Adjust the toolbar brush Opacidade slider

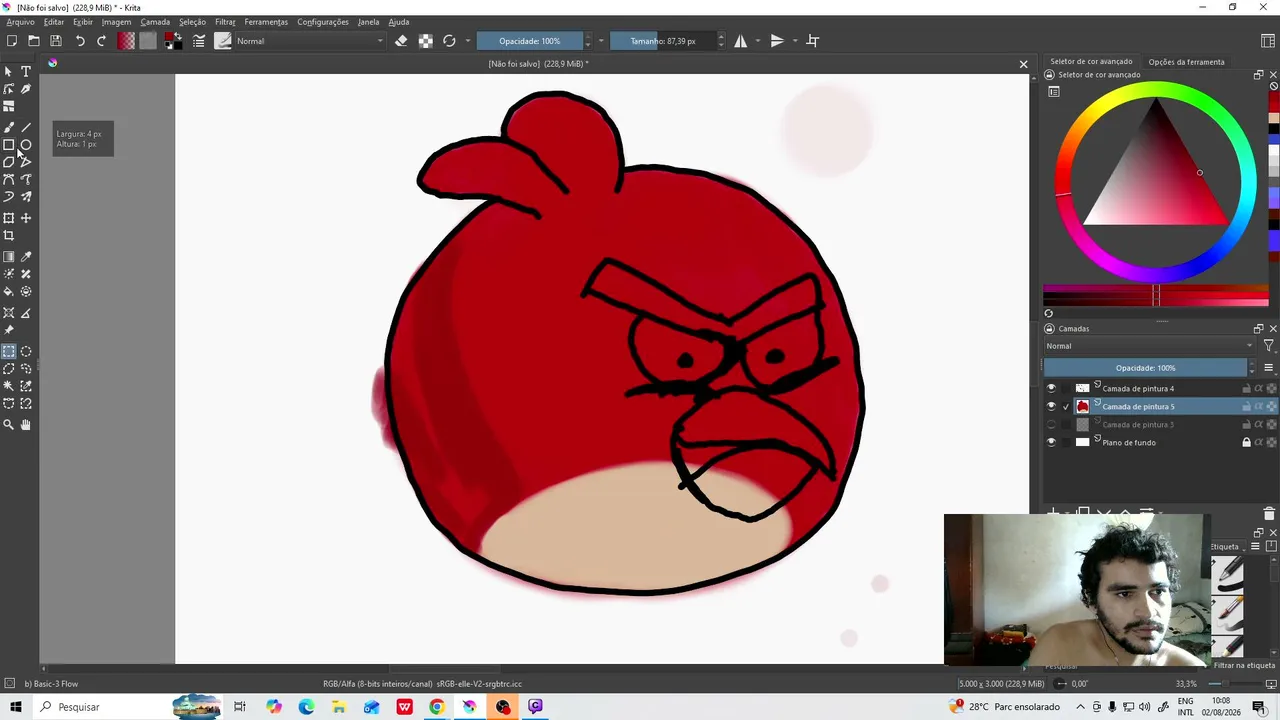tap(529, 41)
